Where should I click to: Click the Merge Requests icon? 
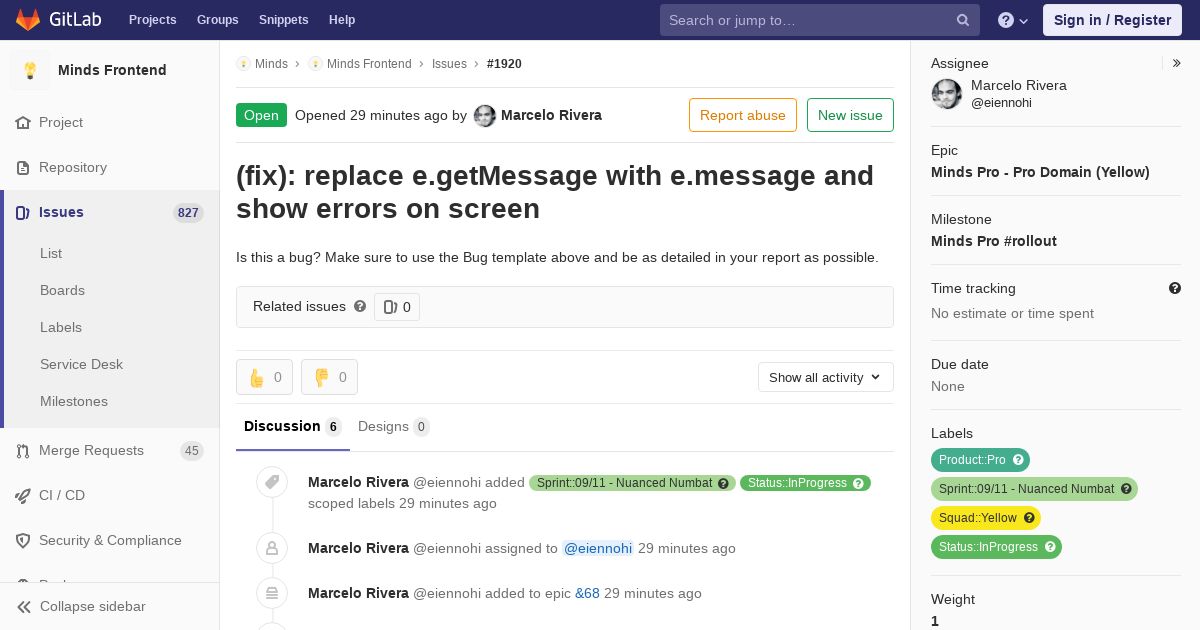point(23,450)
